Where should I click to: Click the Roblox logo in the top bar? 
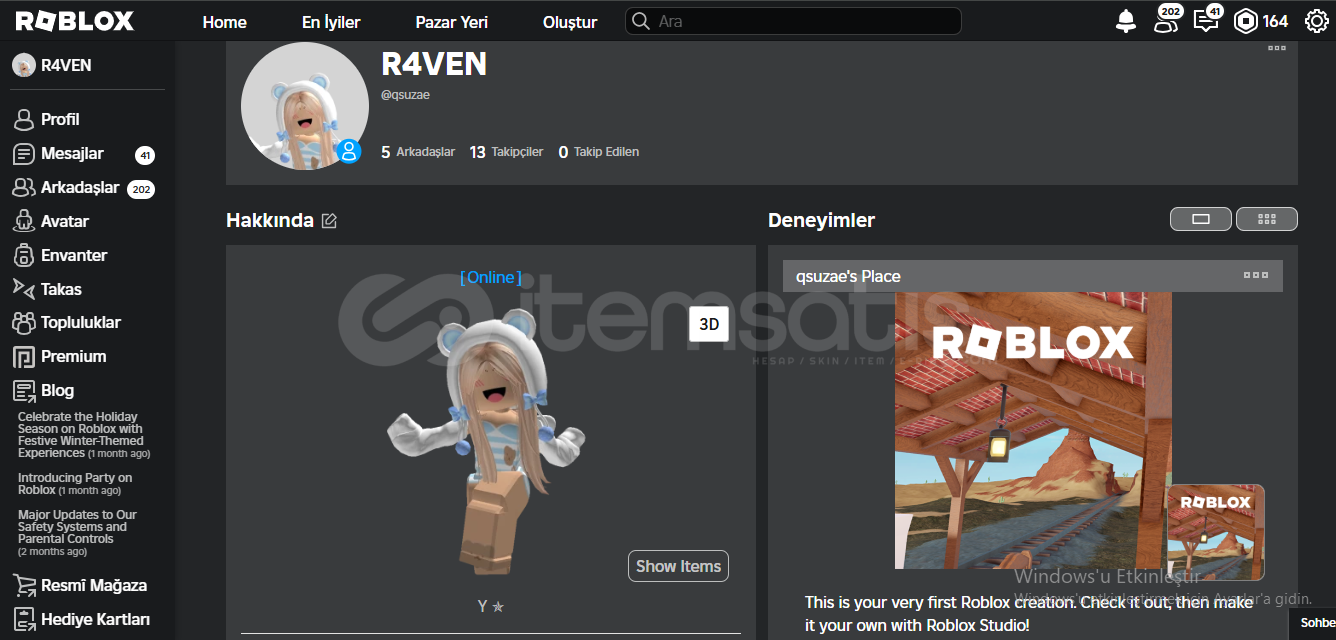tap(74, 21)
